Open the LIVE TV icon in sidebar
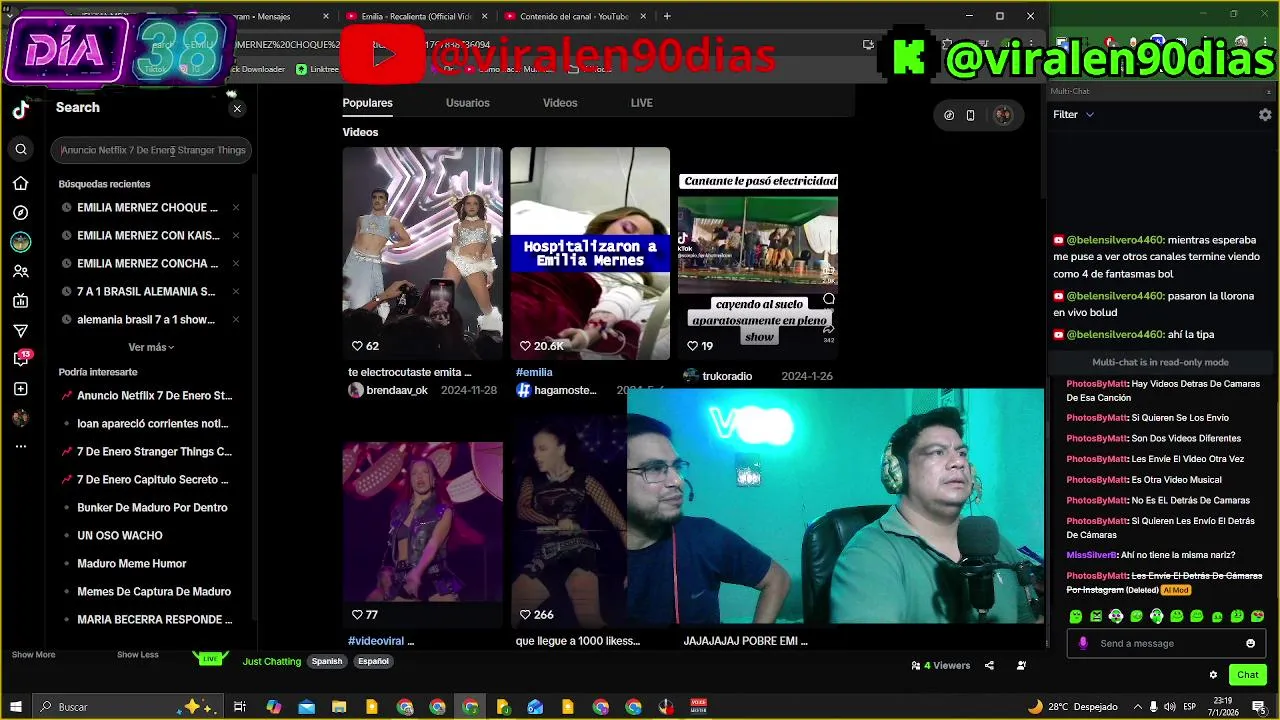 (x=21, y=301)
